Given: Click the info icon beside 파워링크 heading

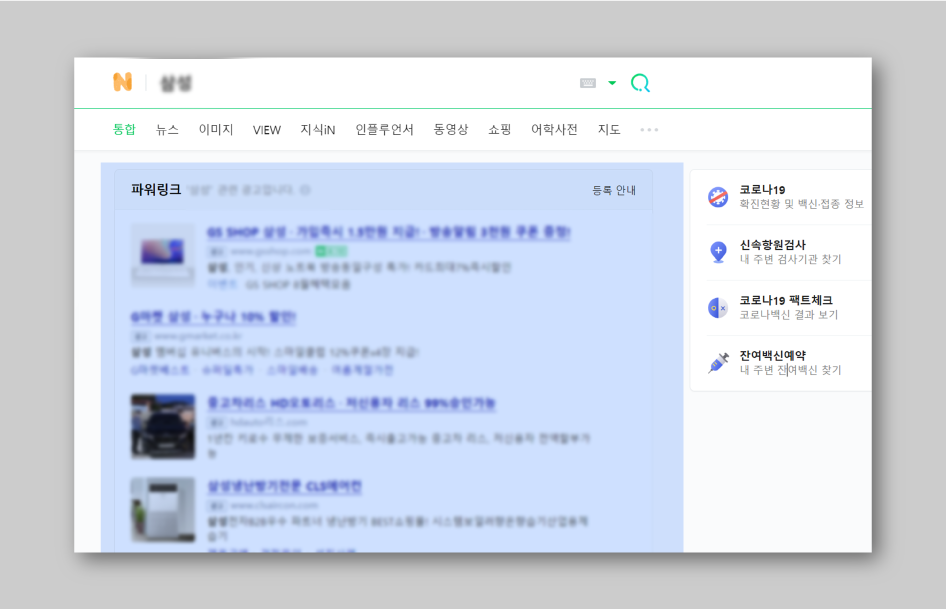Looking at the screenshot, I should pyautogui.click(x=305, y=190).
